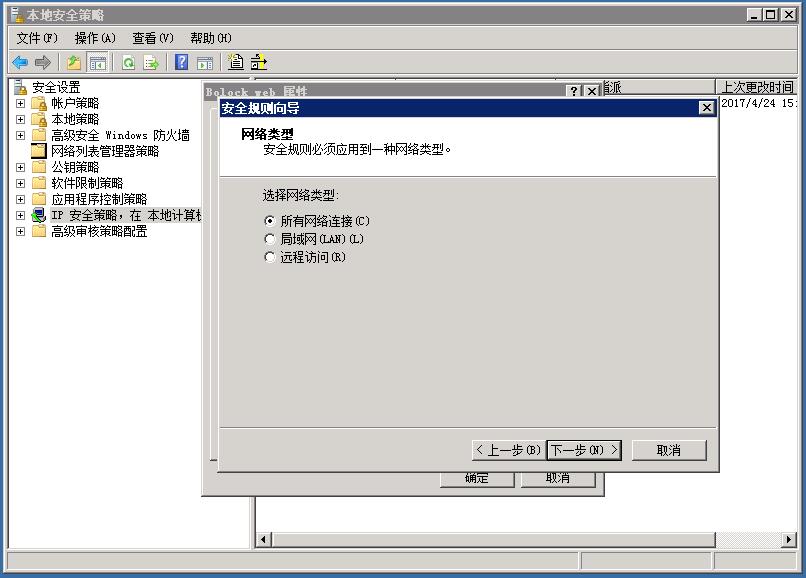Select the 局域网(LAN) network type option
The image size is (806, 578).
[x=269, y=239]
